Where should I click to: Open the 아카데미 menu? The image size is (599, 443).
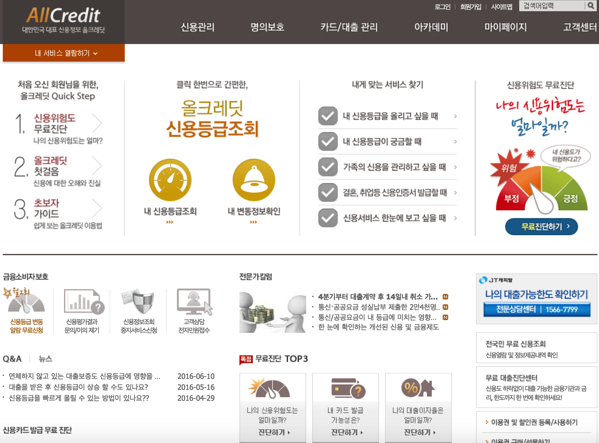click(431, 27)
